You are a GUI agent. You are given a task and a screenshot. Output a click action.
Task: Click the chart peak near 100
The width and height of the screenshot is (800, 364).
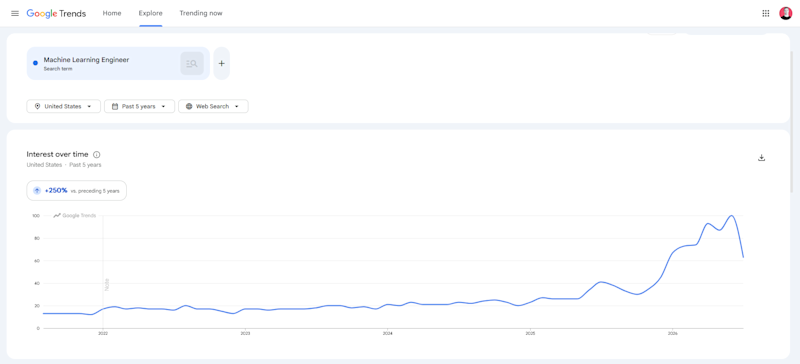732,215
